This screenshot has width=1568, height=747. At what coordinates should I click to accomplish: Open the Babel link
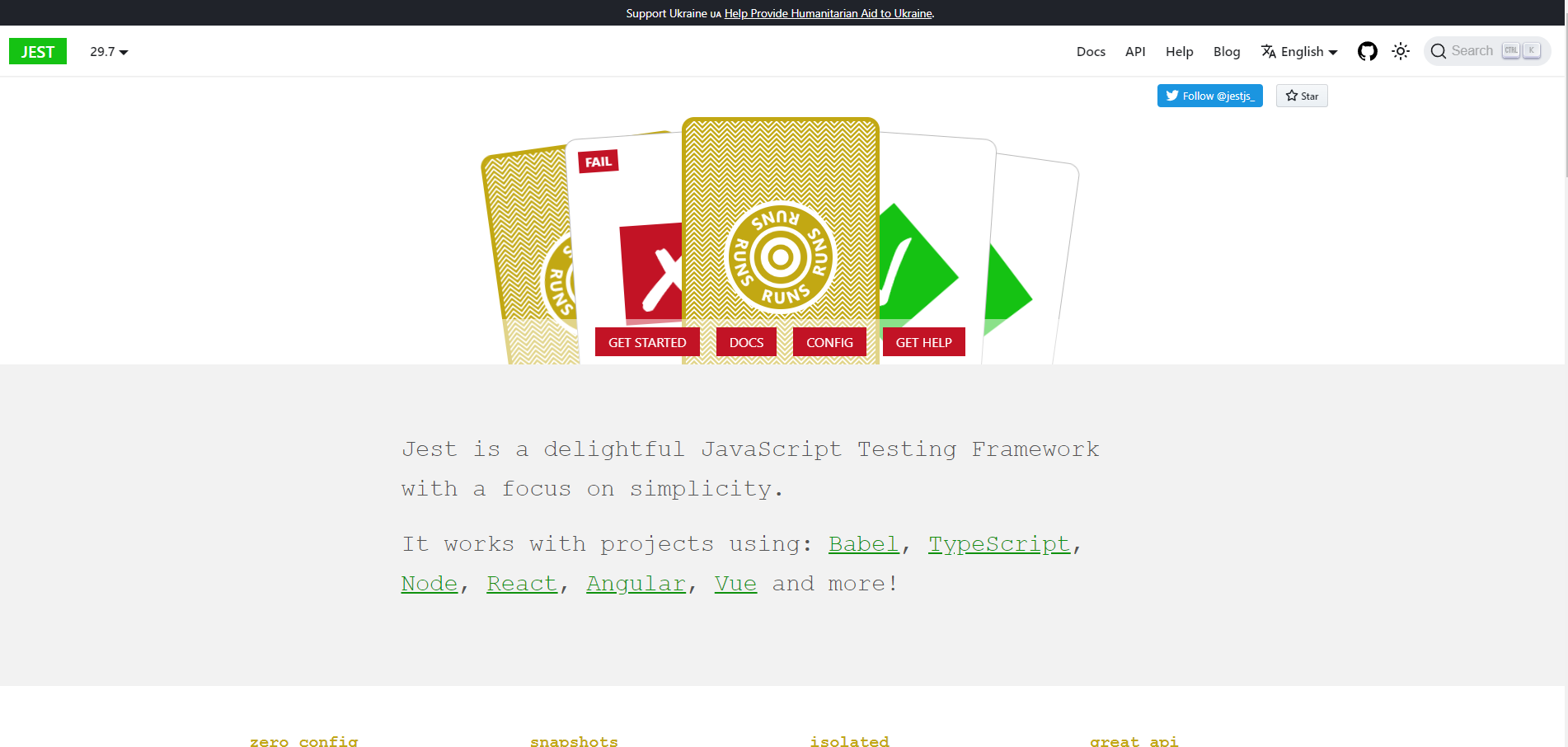(863, 544)
